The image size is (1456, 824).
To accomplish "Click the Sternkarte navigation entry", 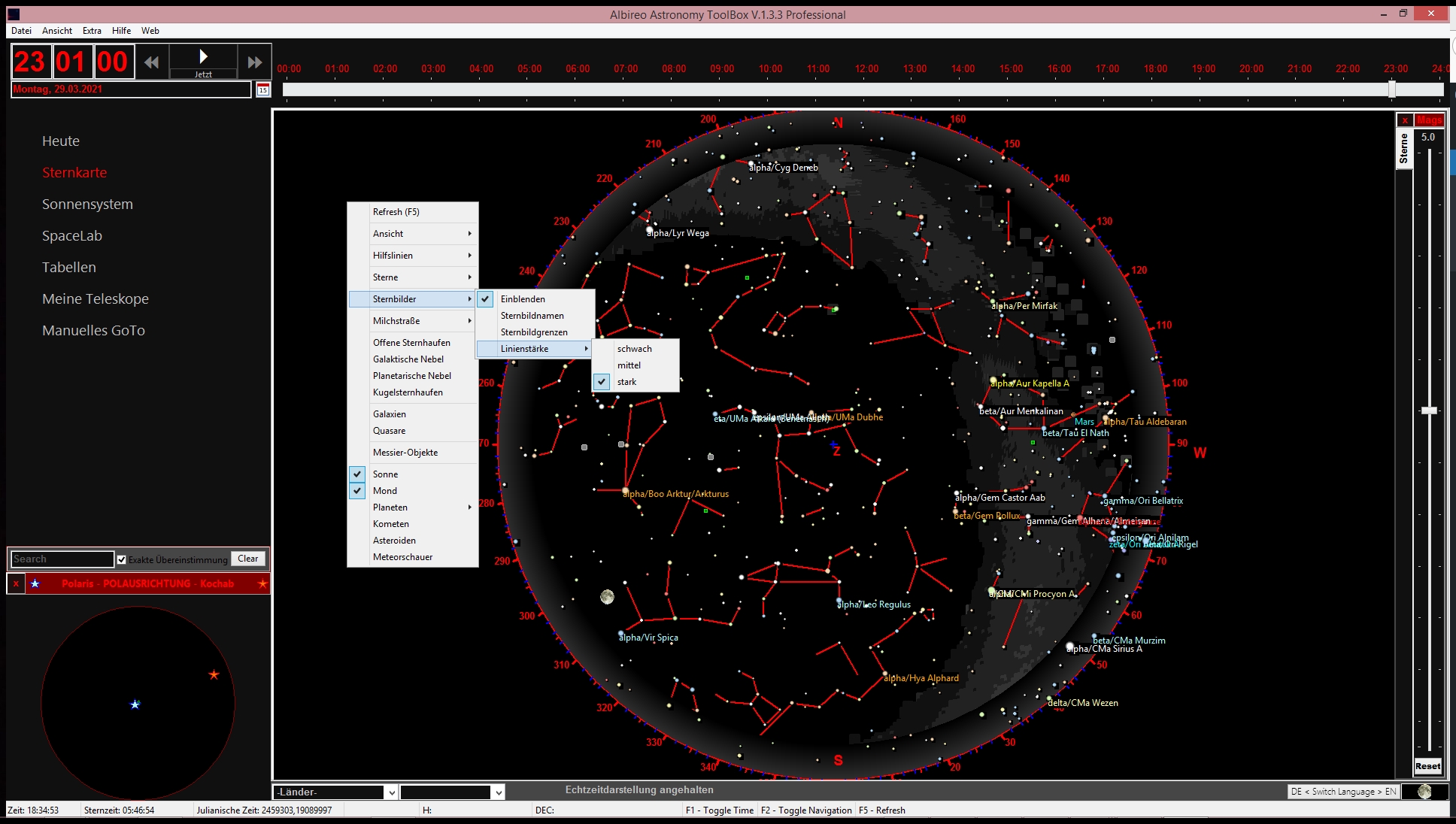I will (x=74, y=173).
